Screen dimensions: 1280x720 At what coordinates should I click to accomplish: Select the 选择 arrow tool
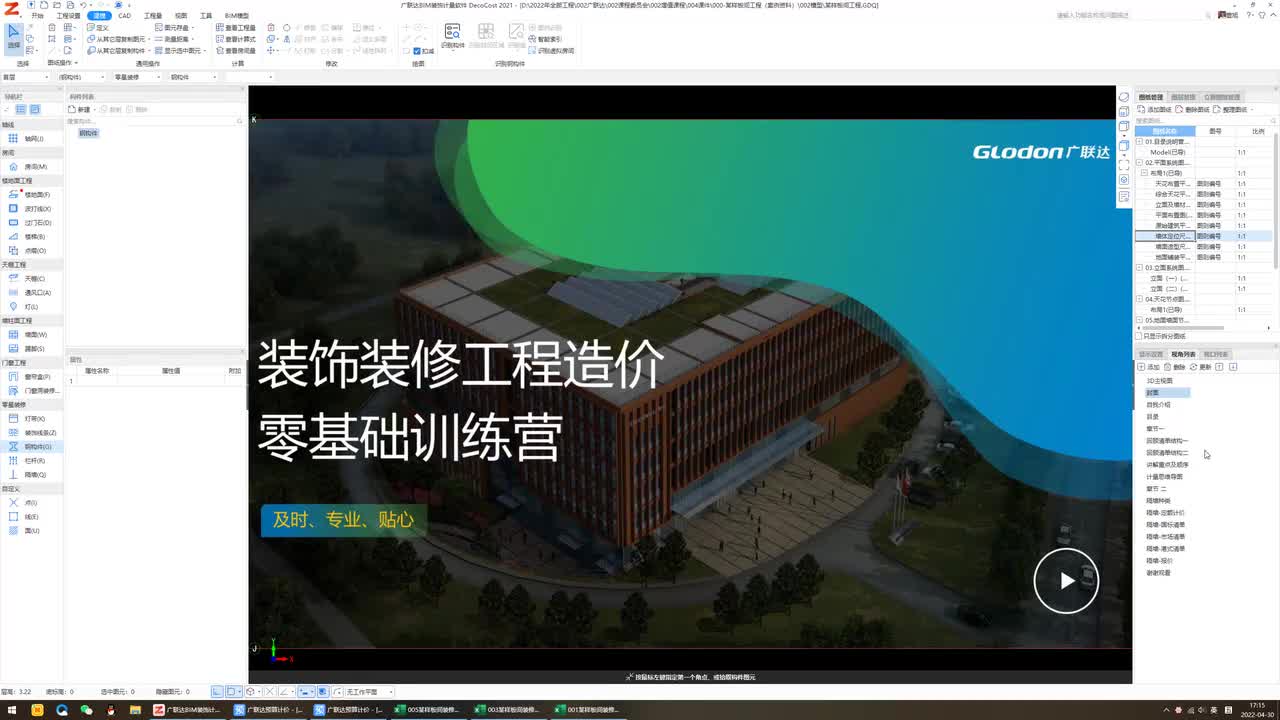click(13, 37)
